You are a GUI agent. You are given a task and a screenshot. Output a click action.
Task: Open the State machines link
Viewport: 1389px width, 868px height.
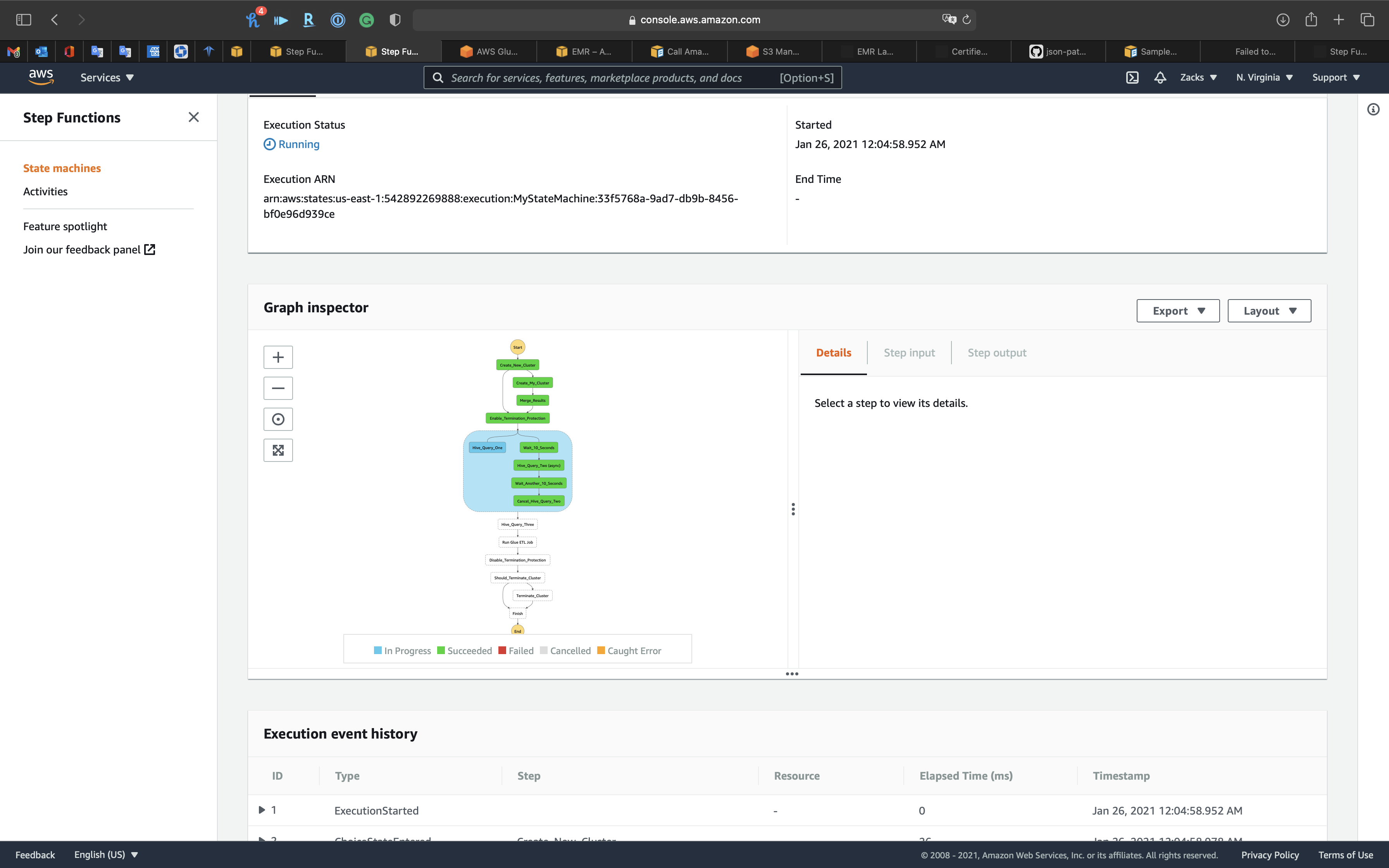62,168
